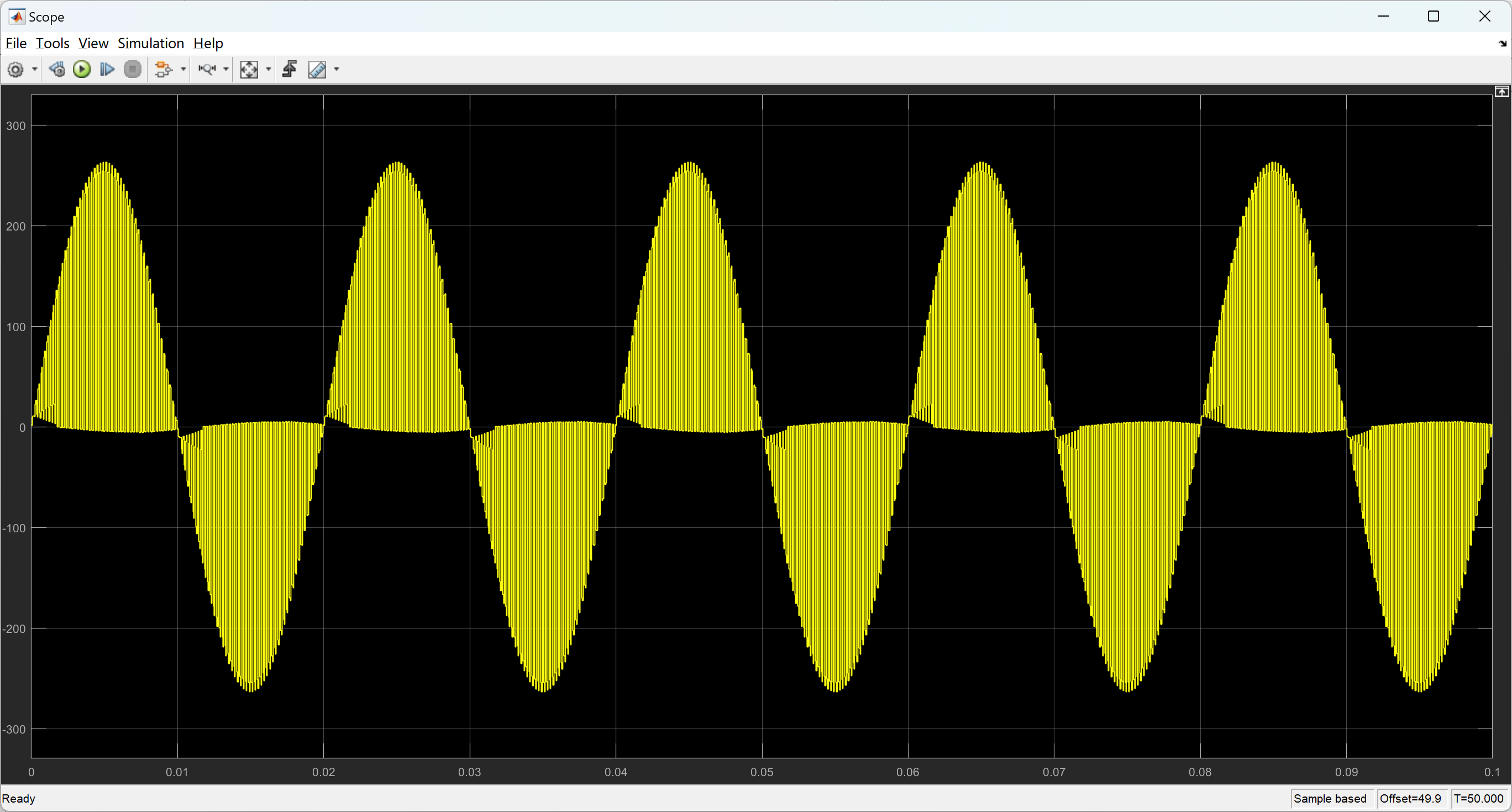Open the scale axes dropdown arrow
The height and width of the screenshot is (812, 1512).
pos(268,69)
